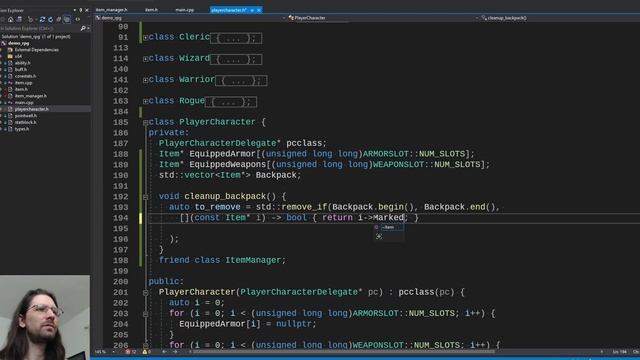Collapse the for loop outline on line 203
Image resolution: width=640 pixels, height=360 pixels.
click(145, 314)
